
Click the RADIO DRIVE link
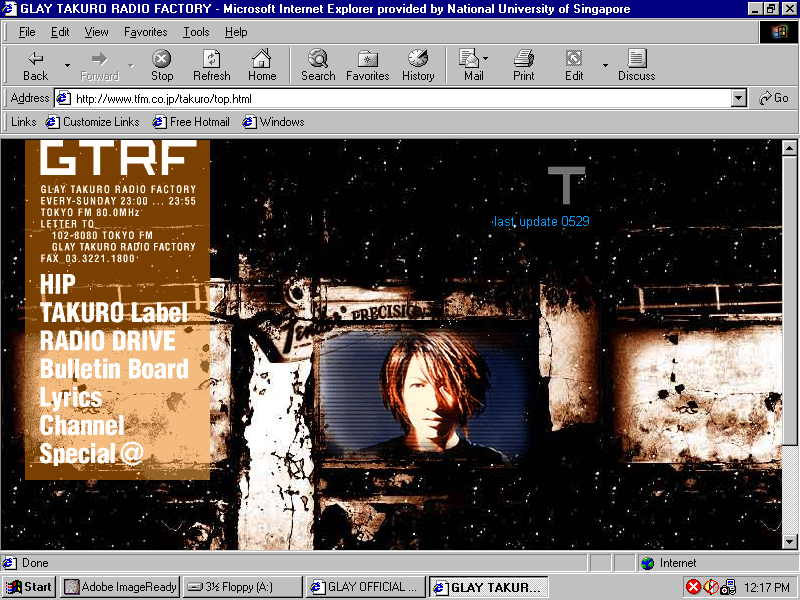[x=107, y=341]
